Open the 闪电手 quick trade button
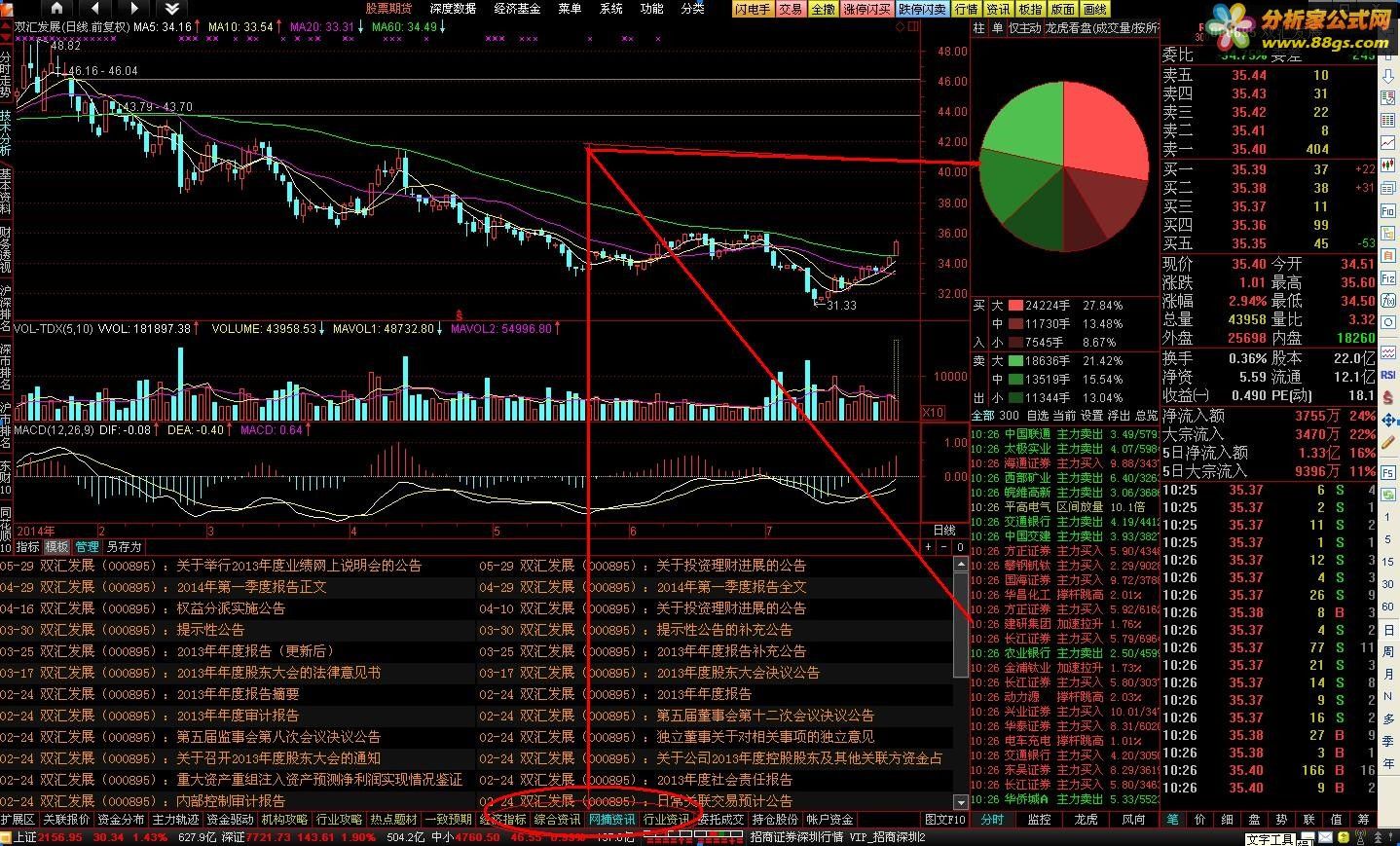The height and width of the screenshot is (846, 1400). [x=753, y=9]
